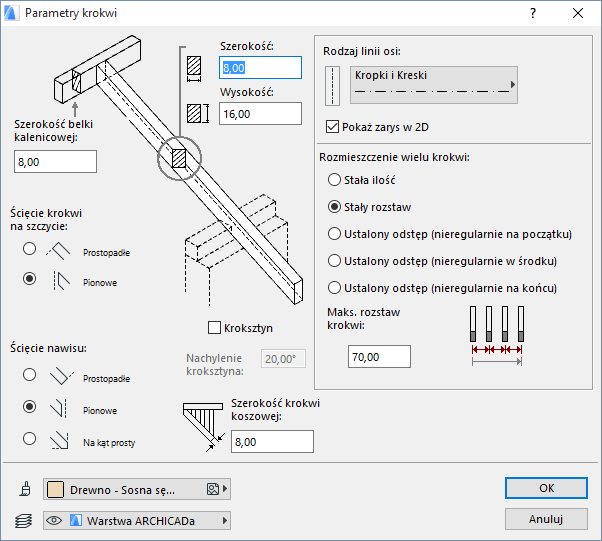Click the texture image icon in material selector
Image resolution: width=602 pixels, height=541 pixels.
pyautogui.click(x=213, y=489)
